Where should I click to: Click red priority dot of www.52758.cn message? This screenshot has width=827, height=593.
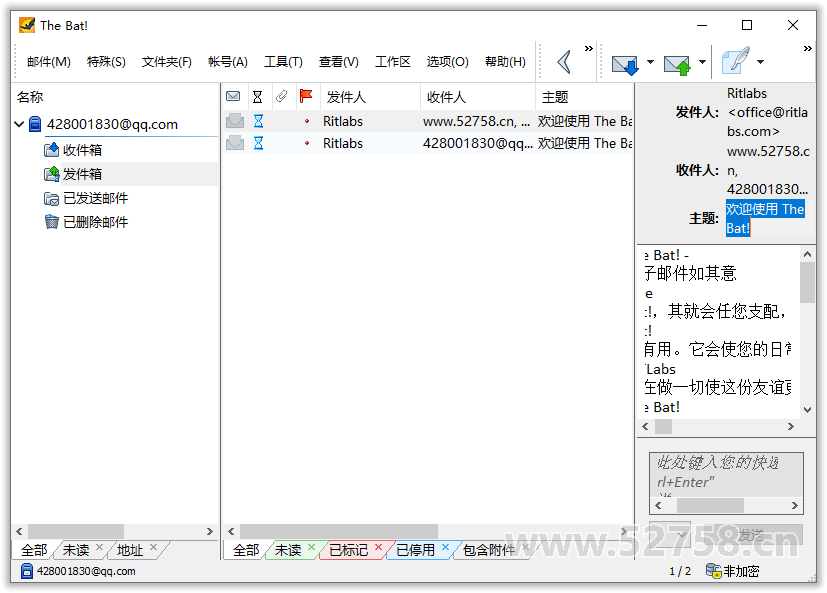click(x=307, y=121)
